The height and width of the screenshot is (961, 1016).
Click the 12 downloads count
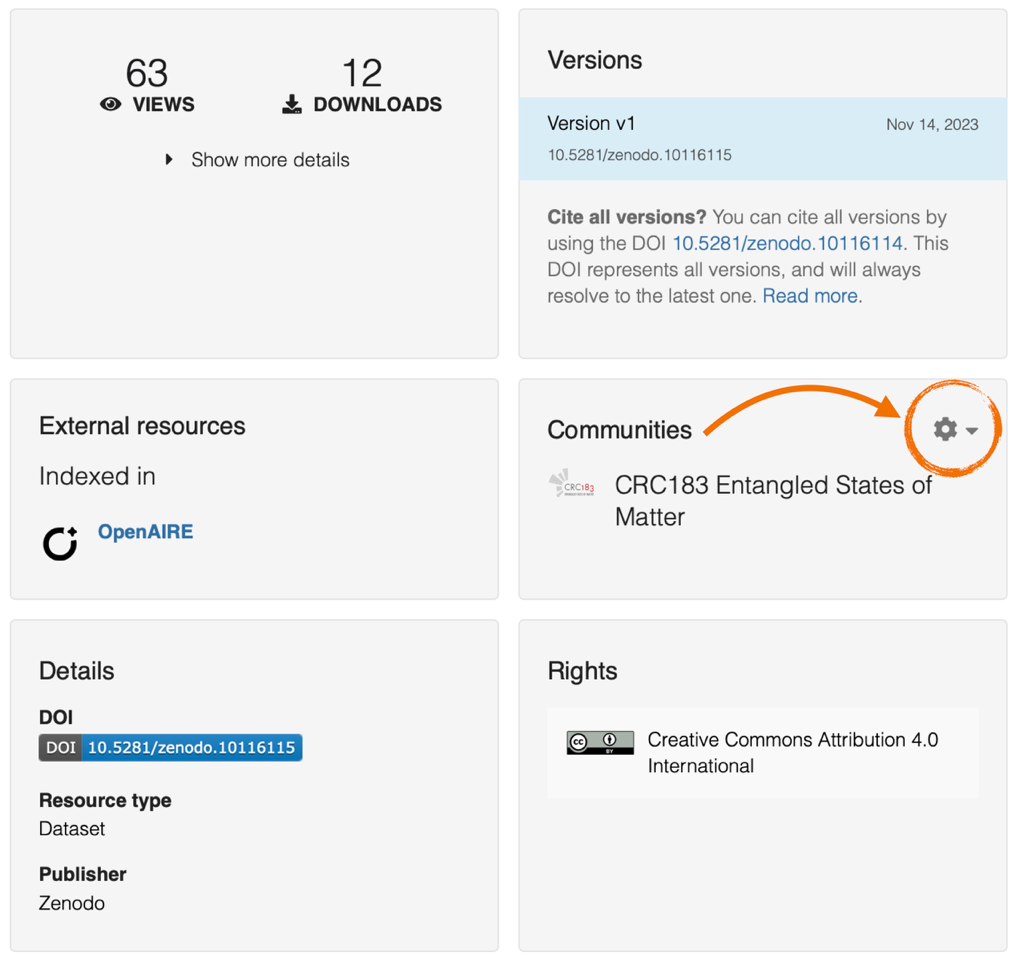(362, 73)
